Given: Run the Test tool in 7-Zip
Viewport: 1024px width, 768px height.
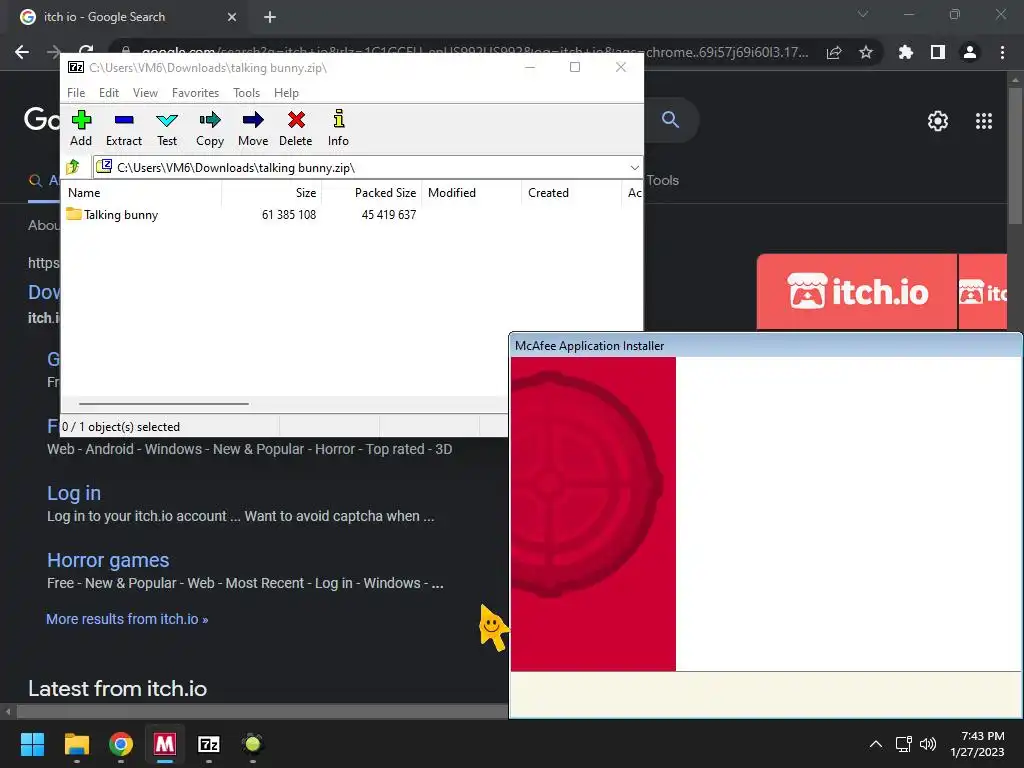Looking at the screenshot, I should click(x=167, y=129).
